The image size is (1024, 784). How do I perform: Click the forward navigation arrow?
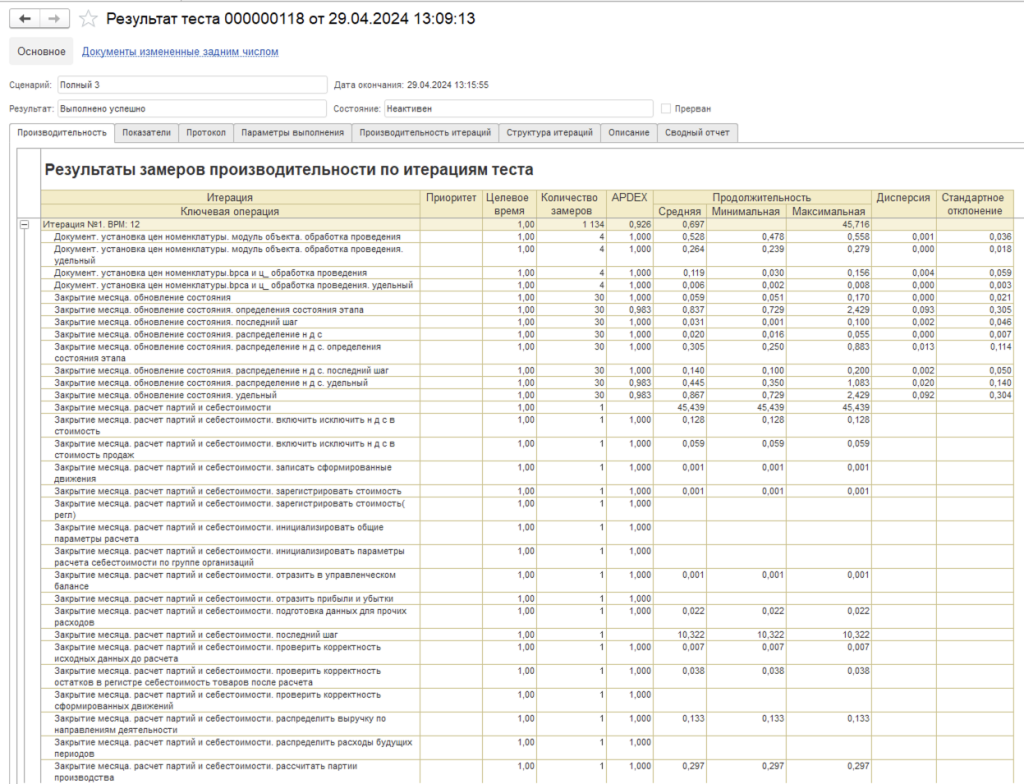[x=55, y=19]
